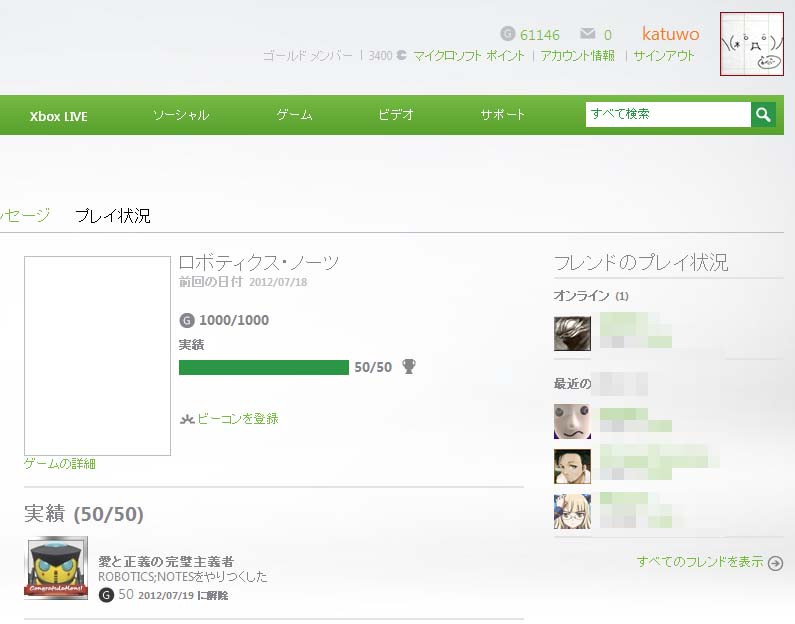Open the 愛と正義の完璧主義者 achievement robot icon
The height and width of the screenshot is (624, 795).
(x=56, y=568)
